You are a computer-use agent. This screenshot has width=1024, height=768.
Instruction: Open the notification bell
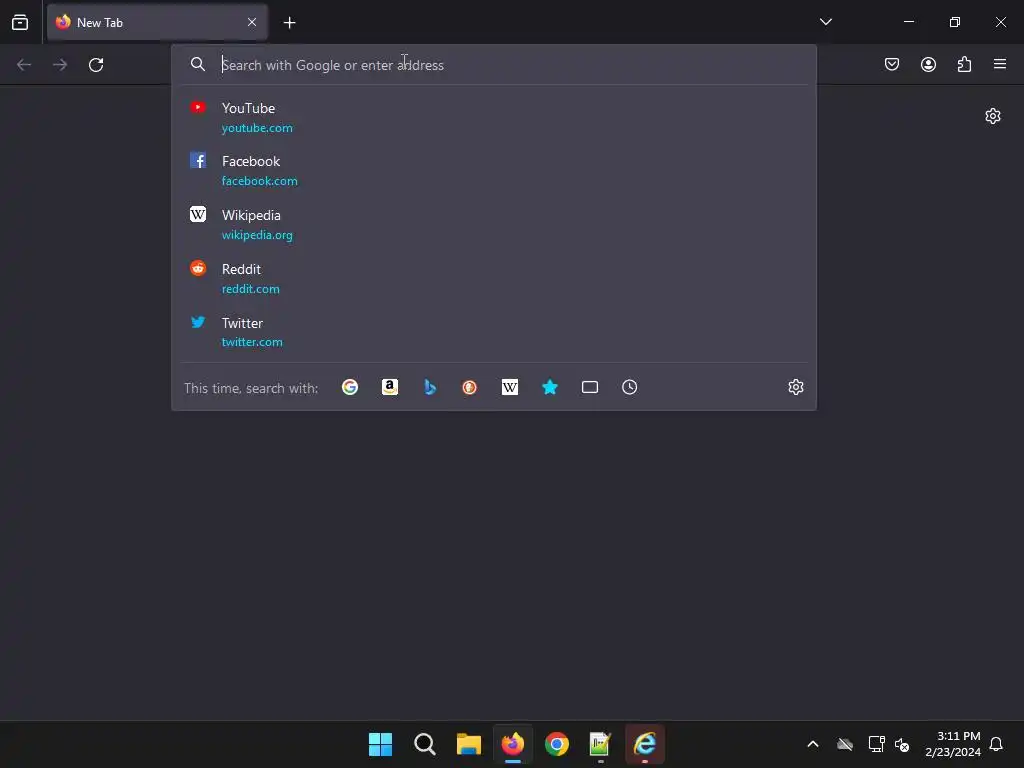pos(996,744)
